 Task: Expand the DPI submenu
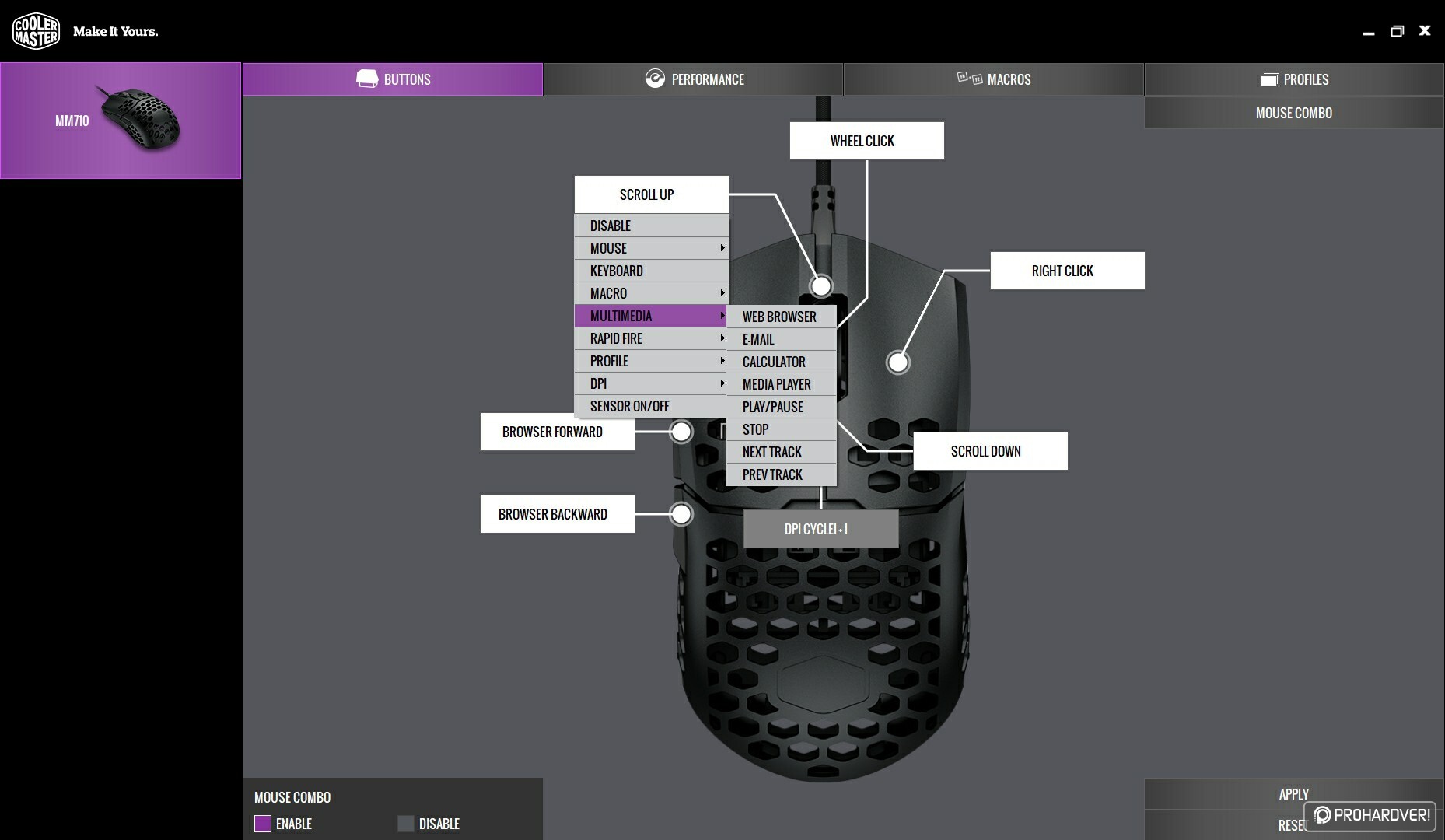[652, 383]
